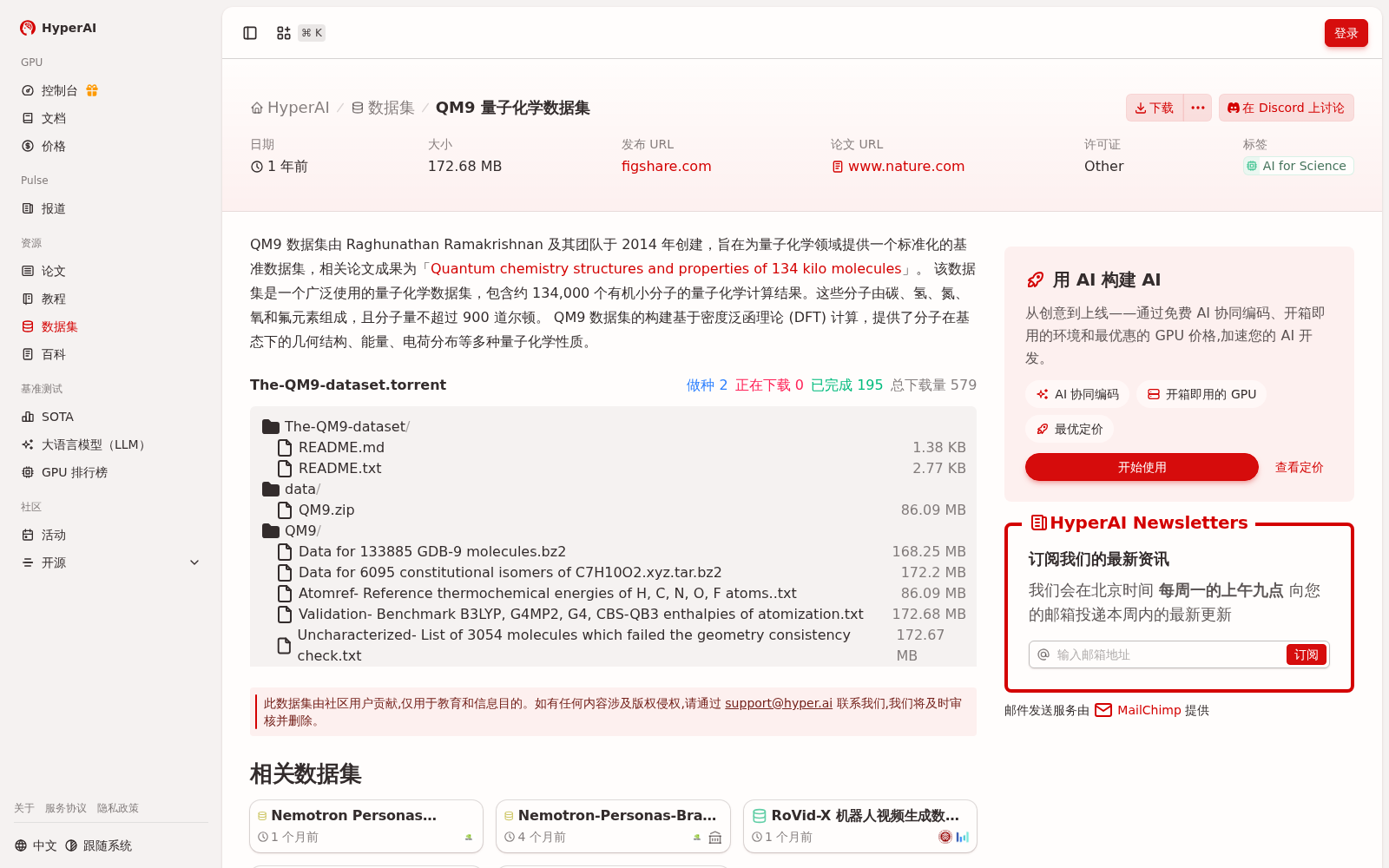Click Atomref file icon
The height and width of the screenshot is (868, 1389).
pos(284,593)
